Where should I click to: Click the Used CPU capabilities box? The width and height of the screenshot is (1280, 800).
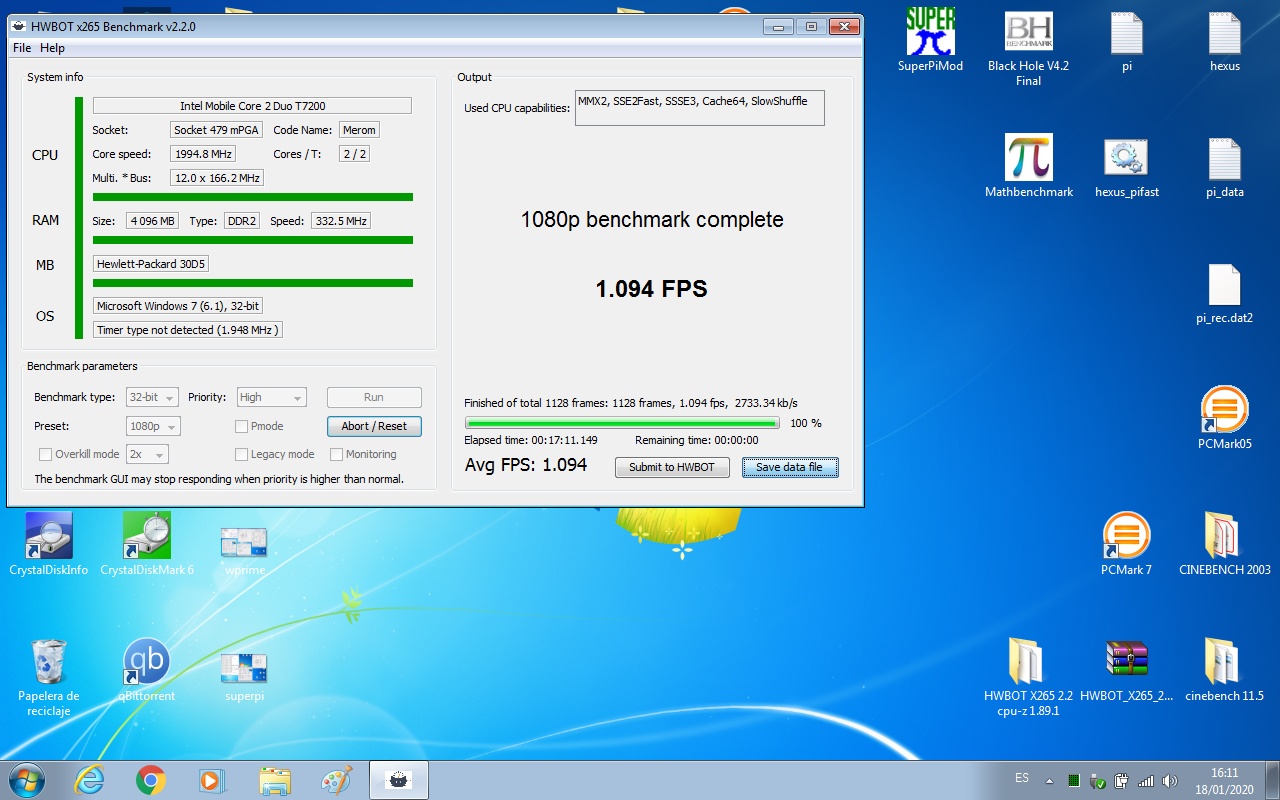tap(699, 108)
